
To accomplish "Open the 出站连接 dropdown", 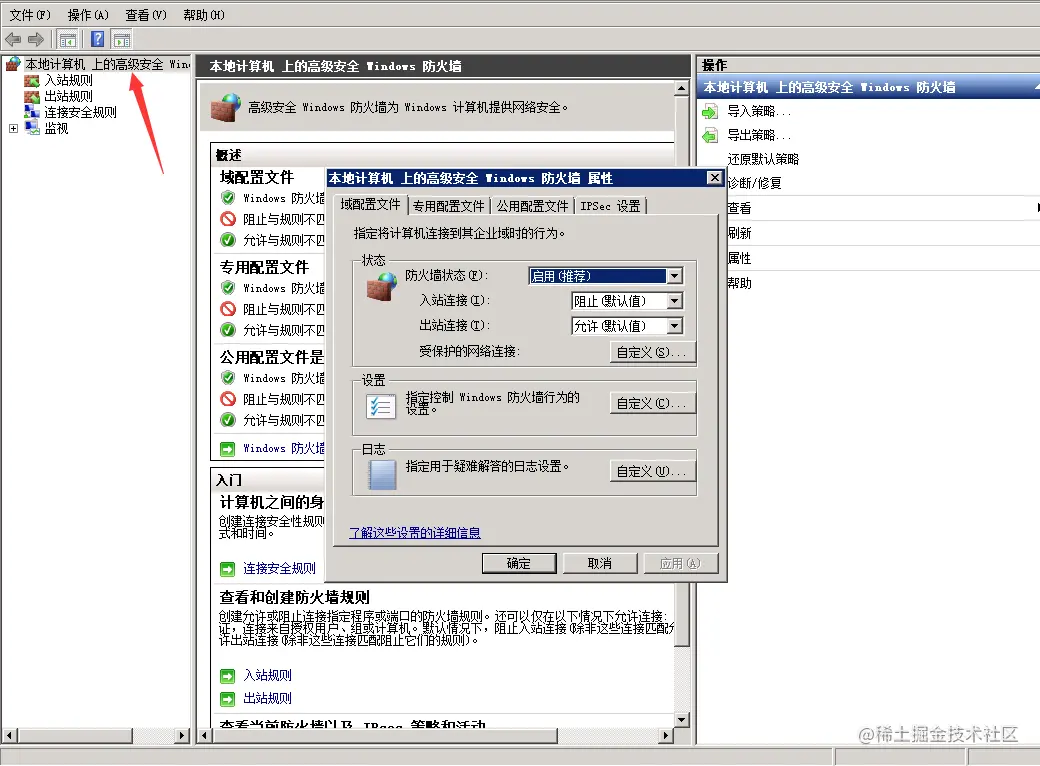I will 675,326.
